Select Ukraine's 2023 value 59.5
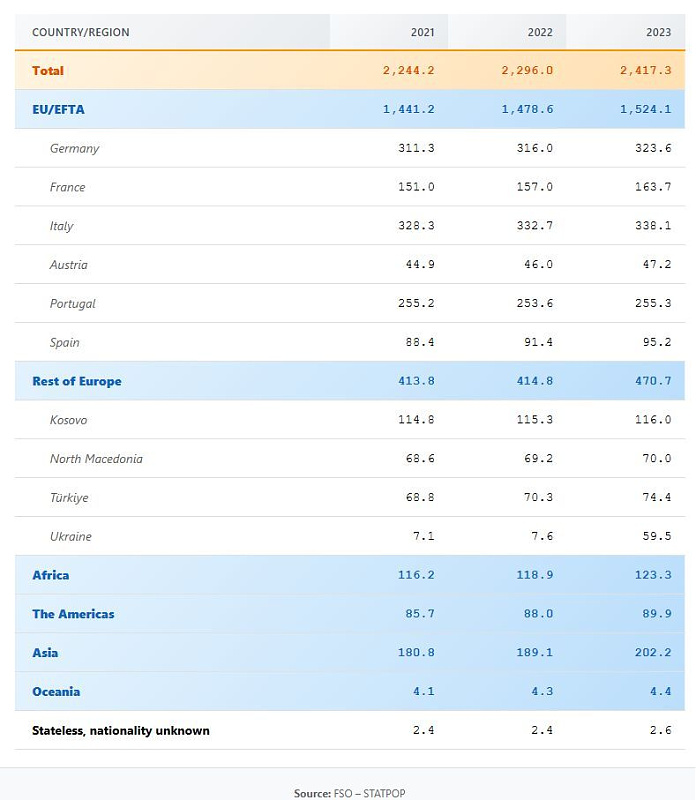Screen dimensions: 696x800 (657, 536)
